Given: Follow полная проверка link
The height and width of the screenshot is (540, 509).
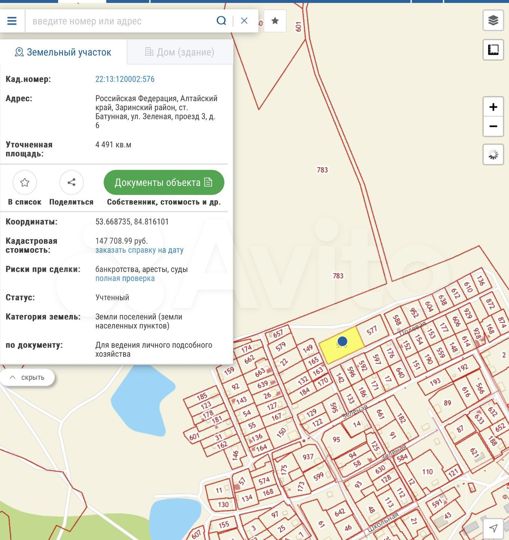Looking at the screenshot, I should coord(125,278).
